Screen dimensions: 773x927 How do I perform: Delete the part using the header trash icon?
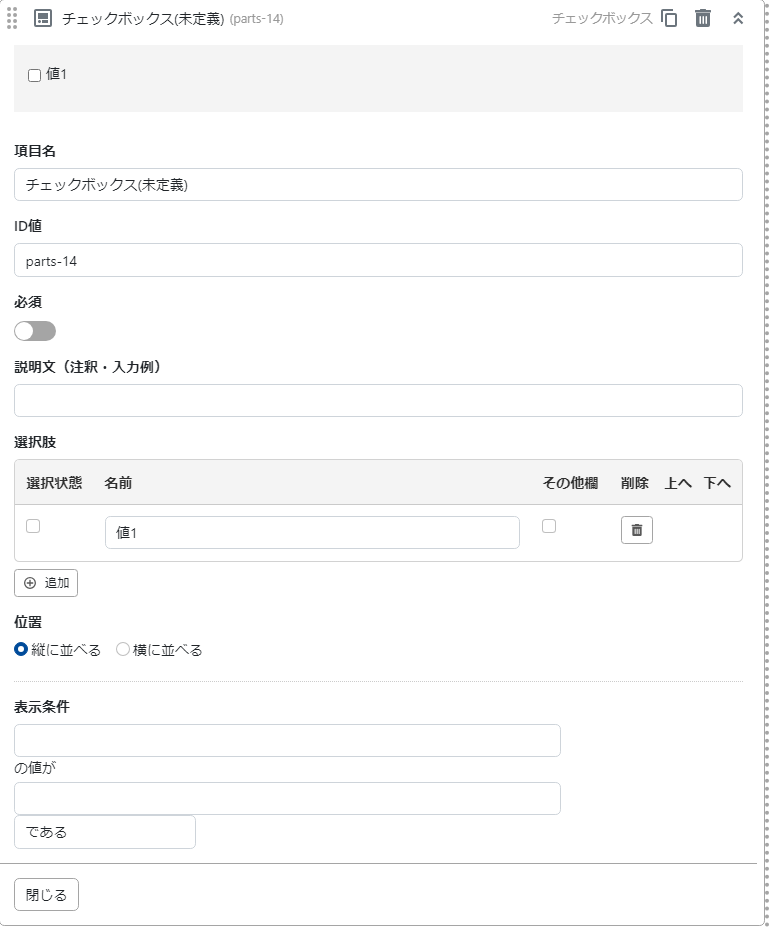pyautogui.click(x=703, y=18)
